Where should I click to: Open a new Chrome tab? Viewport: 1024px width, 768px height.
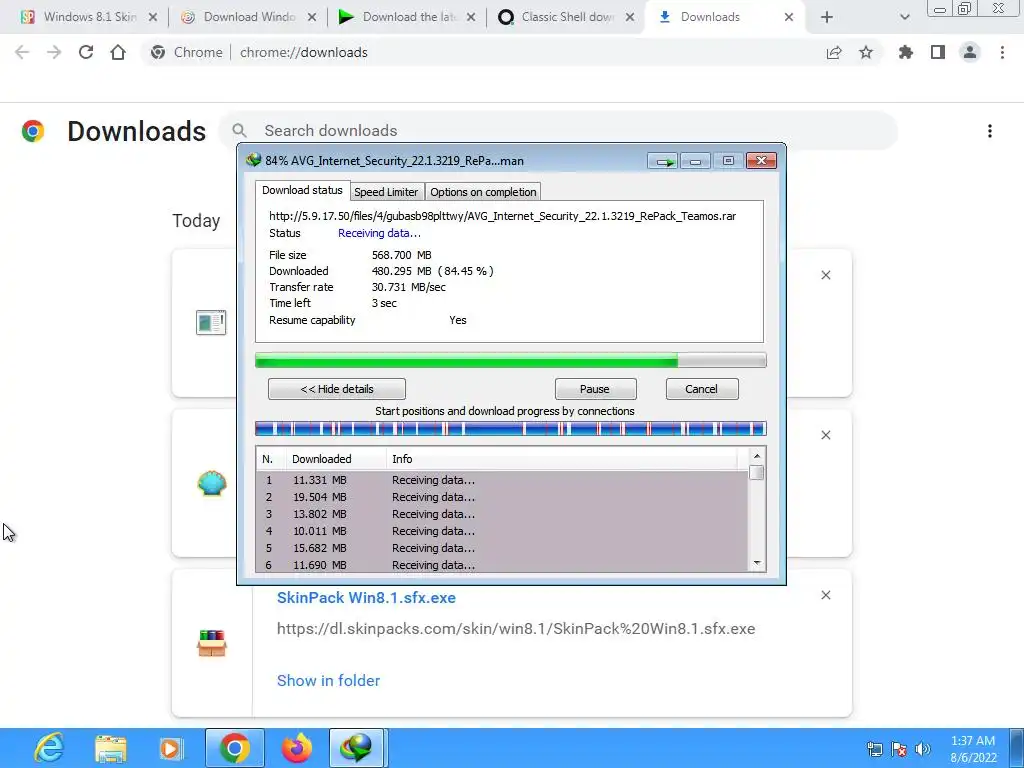(x=827, y=18)
